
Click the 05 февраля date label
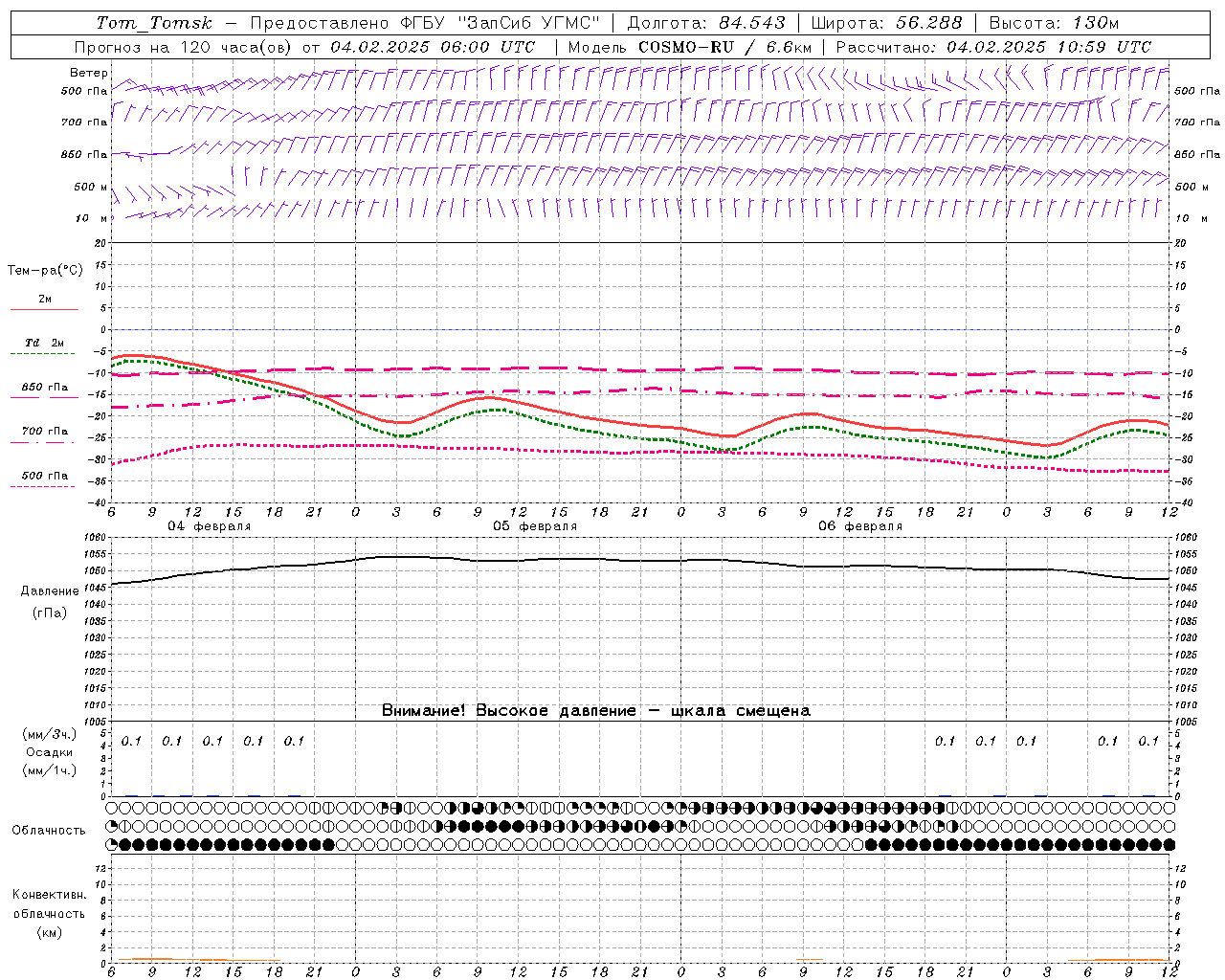535,526
